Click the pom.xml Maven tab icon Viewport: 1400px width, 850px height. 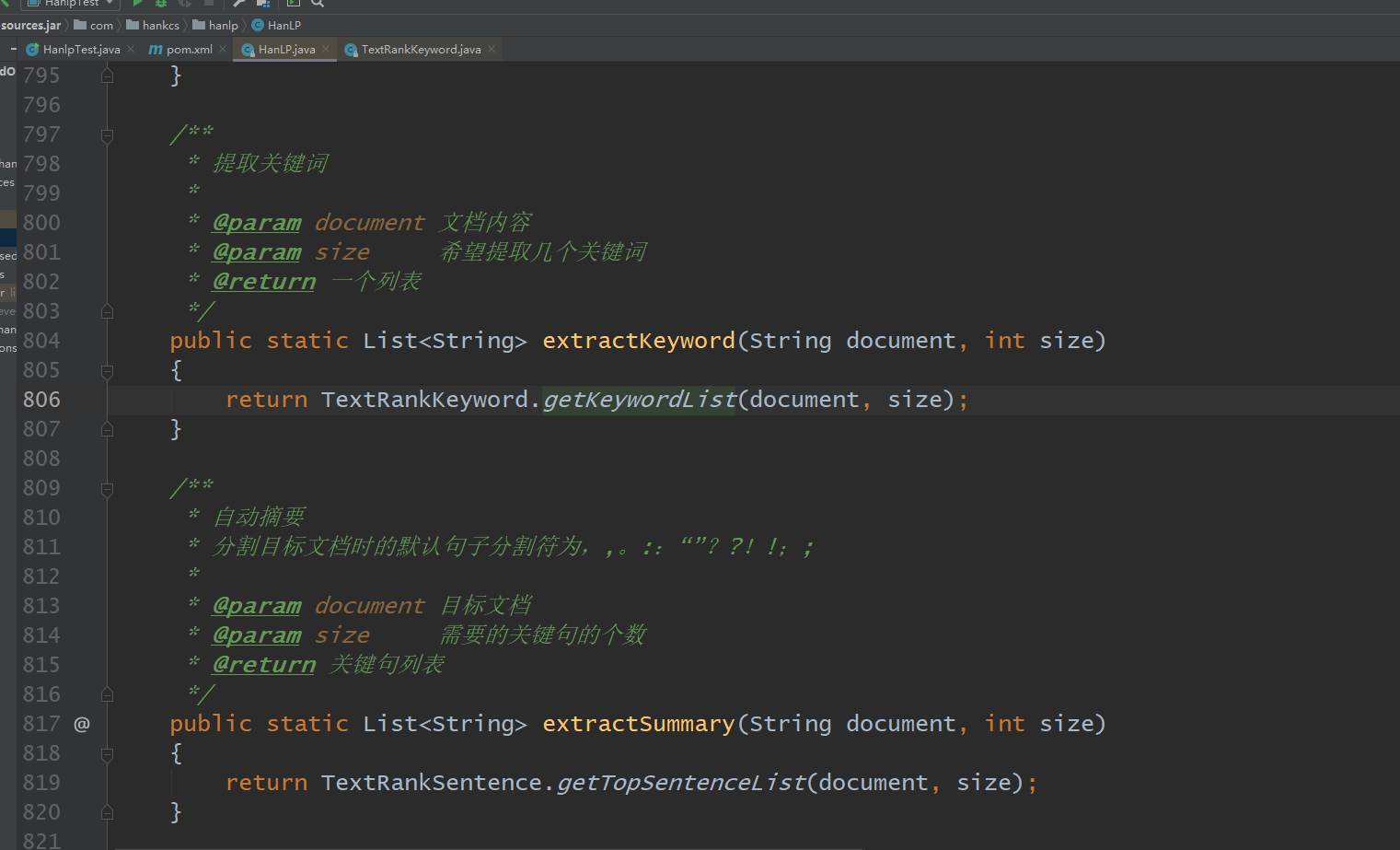156,49
